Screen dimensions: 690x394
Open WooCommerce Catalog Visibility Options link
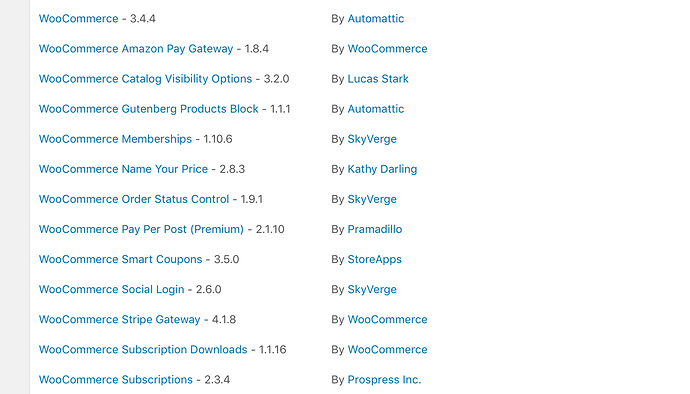(145, 79)
